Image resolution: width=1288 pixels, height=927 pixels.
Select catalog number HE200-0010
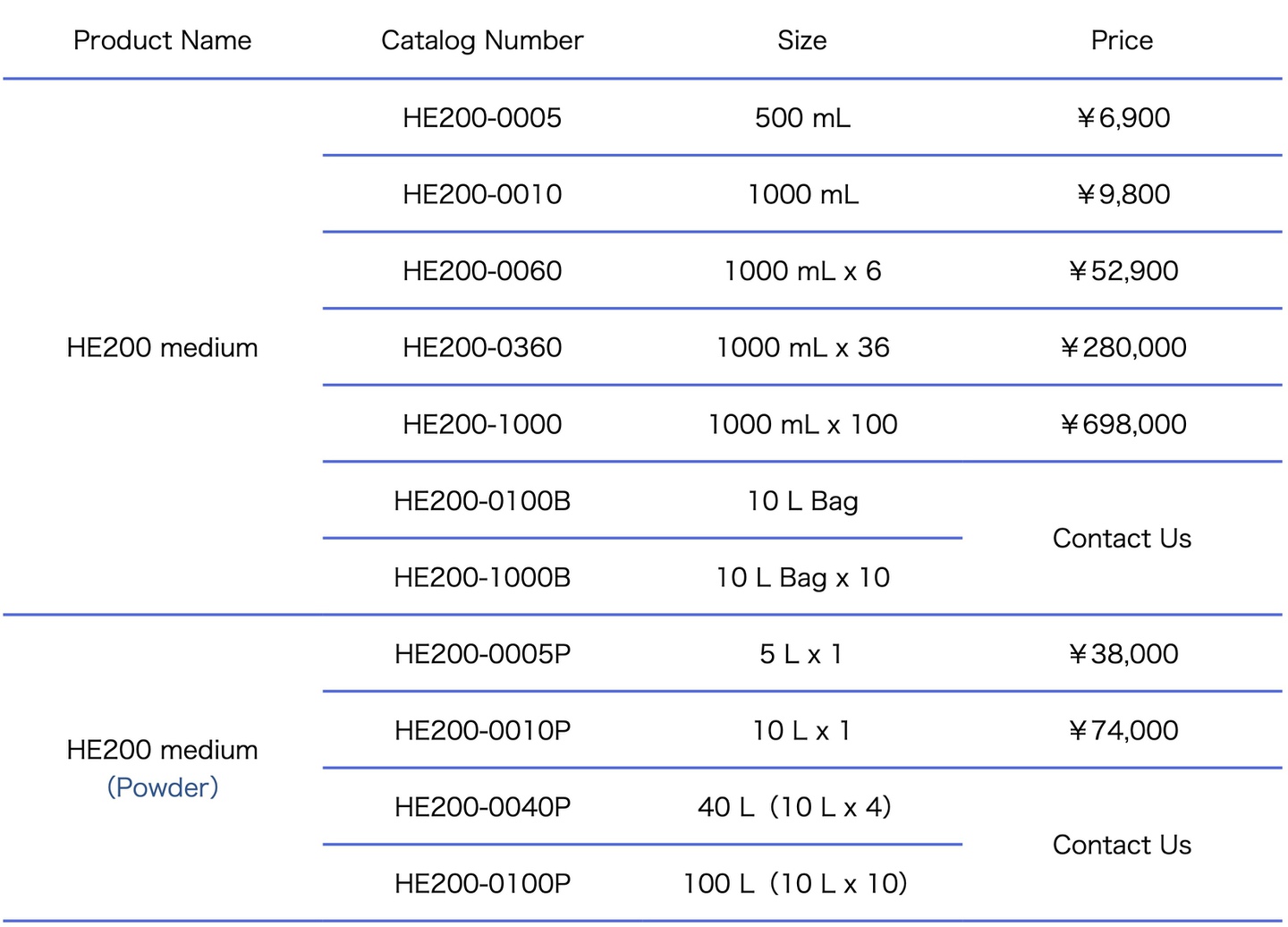pos(482,194)
